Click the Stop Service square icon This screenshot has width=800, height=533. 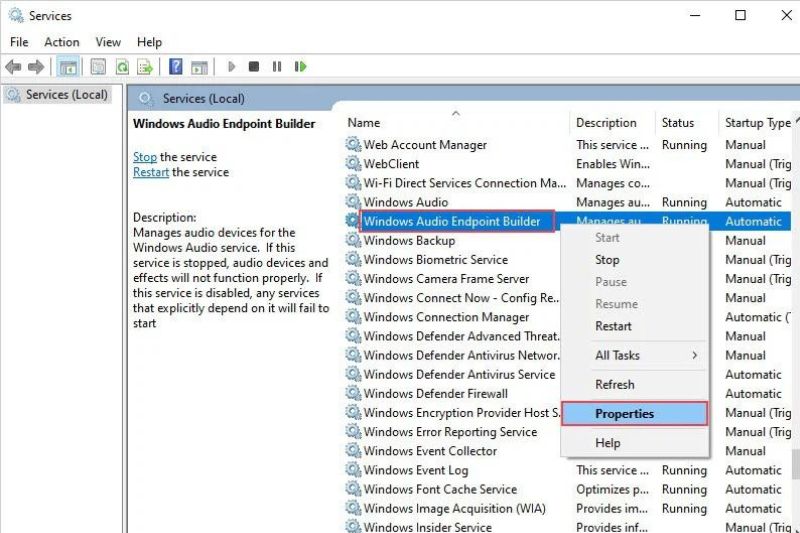(254, 66)
